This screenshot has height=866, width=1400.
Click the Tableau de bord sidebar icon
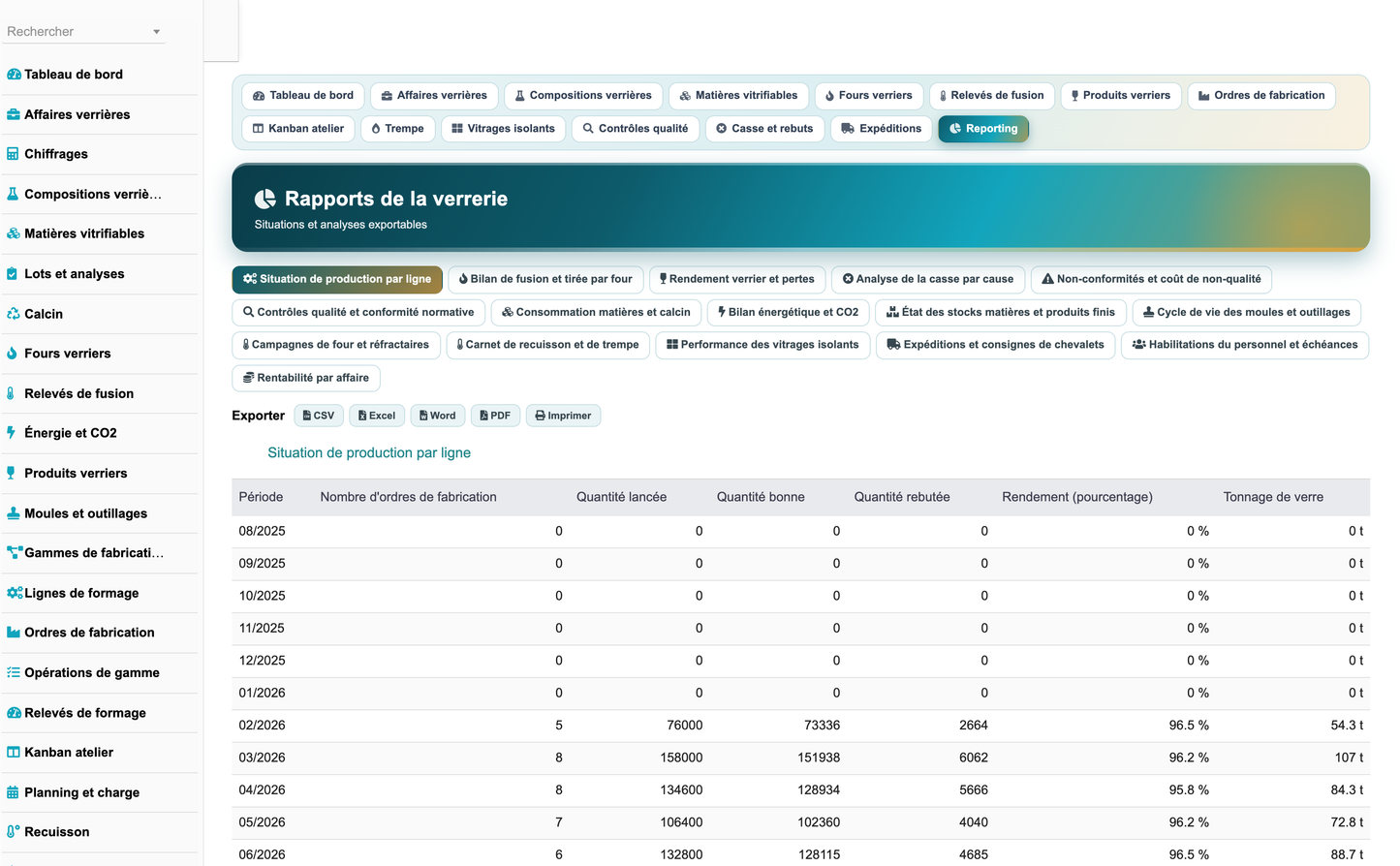coord(14,75)
